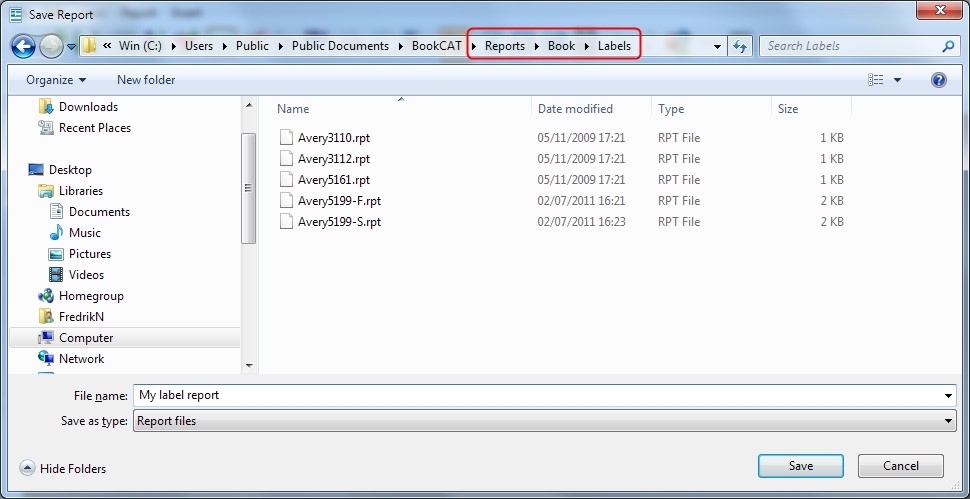Select Desktop in the navigation pane
Viewport: 970px width, 499px height.
pos(70,170)
